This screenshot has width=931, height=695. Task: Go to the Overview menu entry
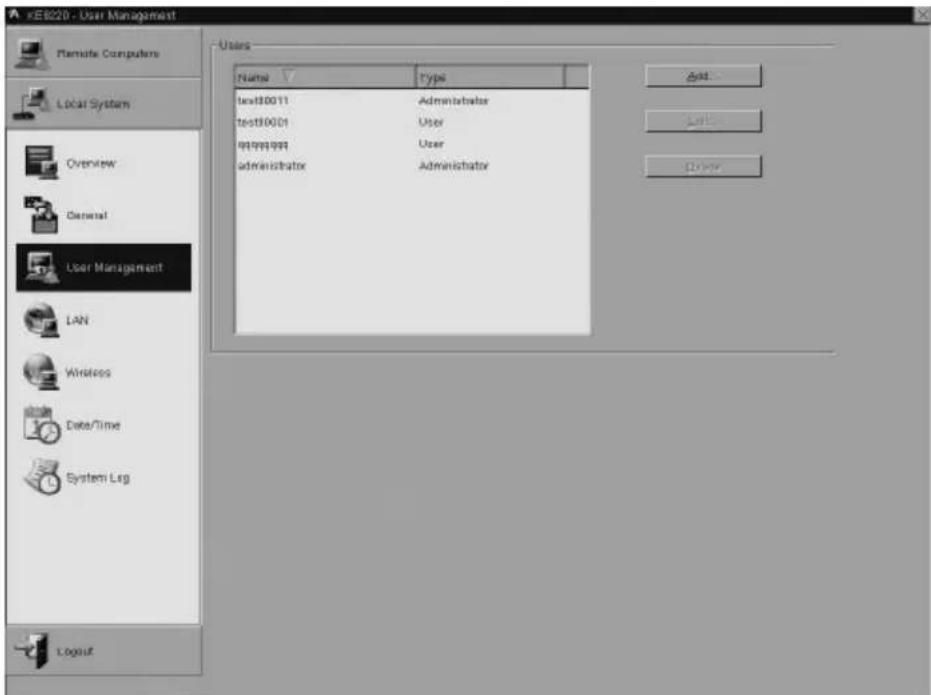click(91, 164)
